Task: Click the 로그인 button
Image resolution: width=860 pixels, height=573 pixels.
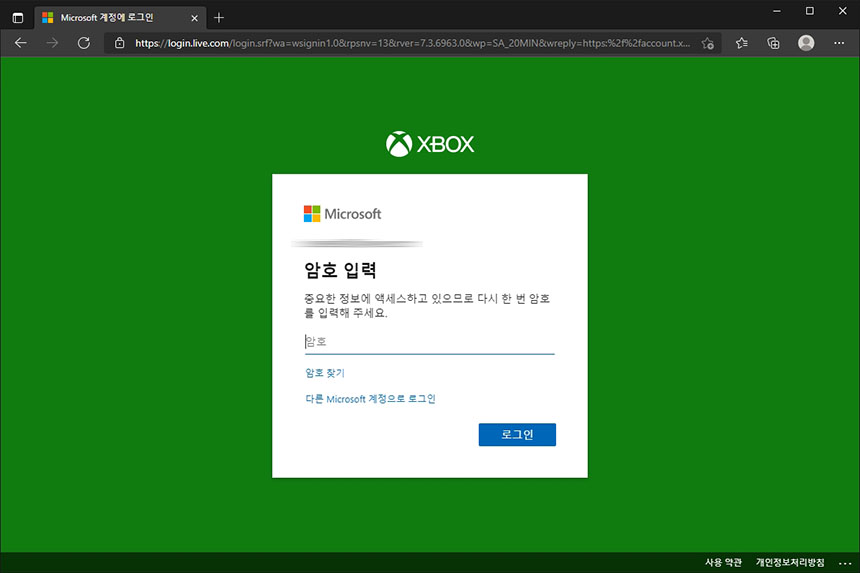Action: pos(517,434)
